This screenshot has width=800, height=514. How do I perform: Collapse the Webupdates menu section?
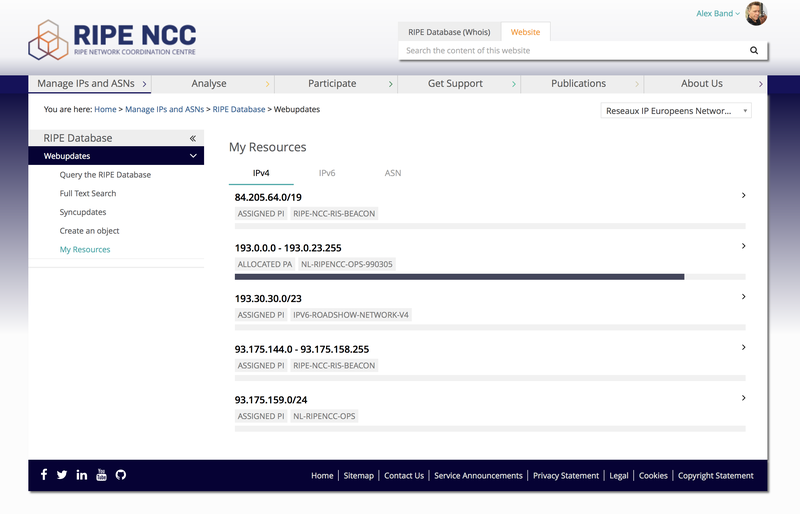193,156
